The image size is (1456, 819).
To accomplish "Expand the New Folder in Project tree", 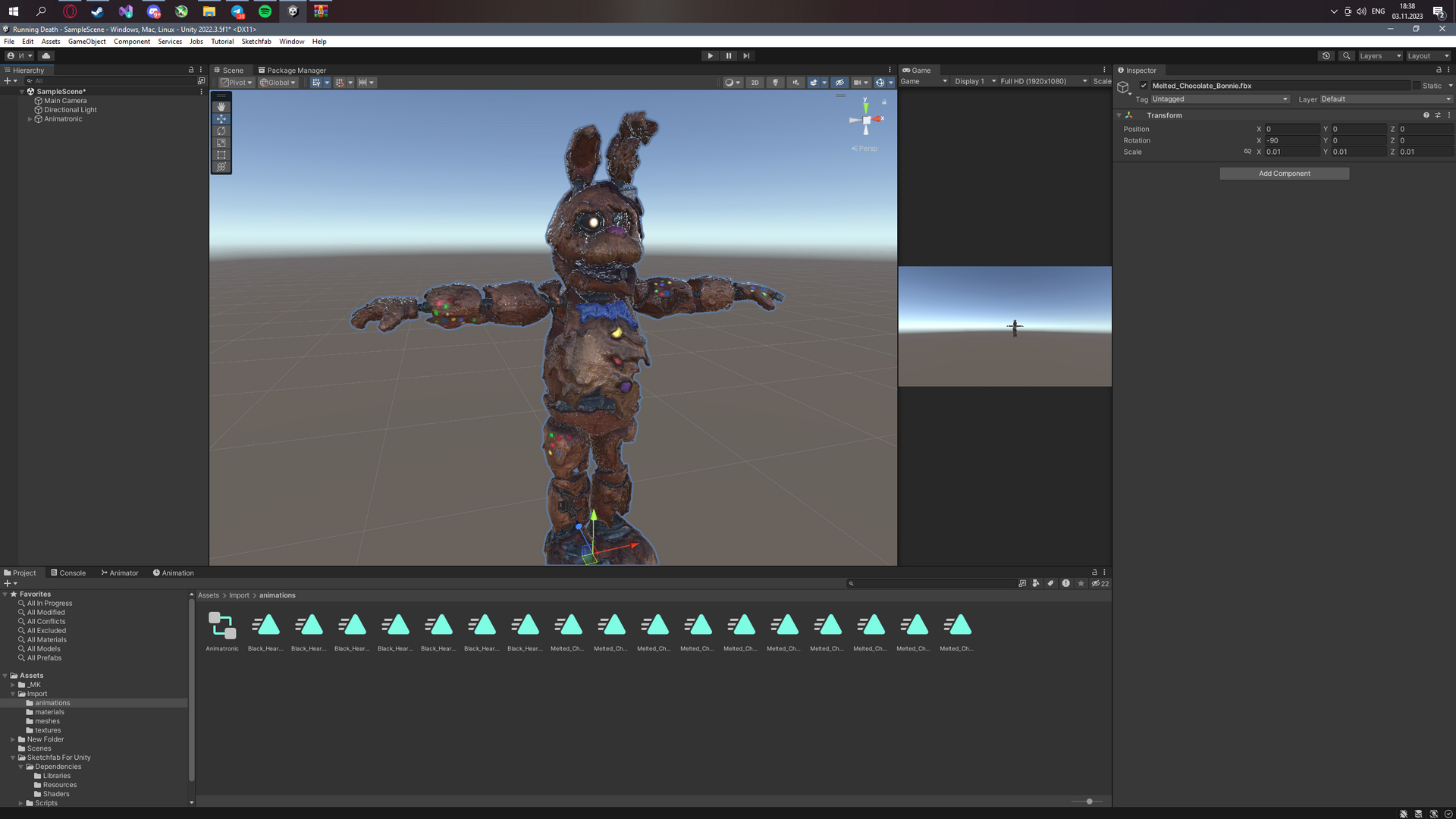I will point(13,739).
